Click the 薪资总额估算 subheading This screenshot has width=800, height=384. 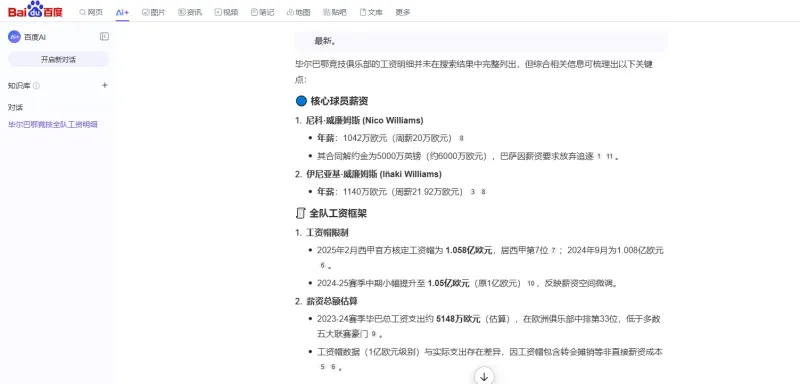pyautogui.click(x=332, y=301)
